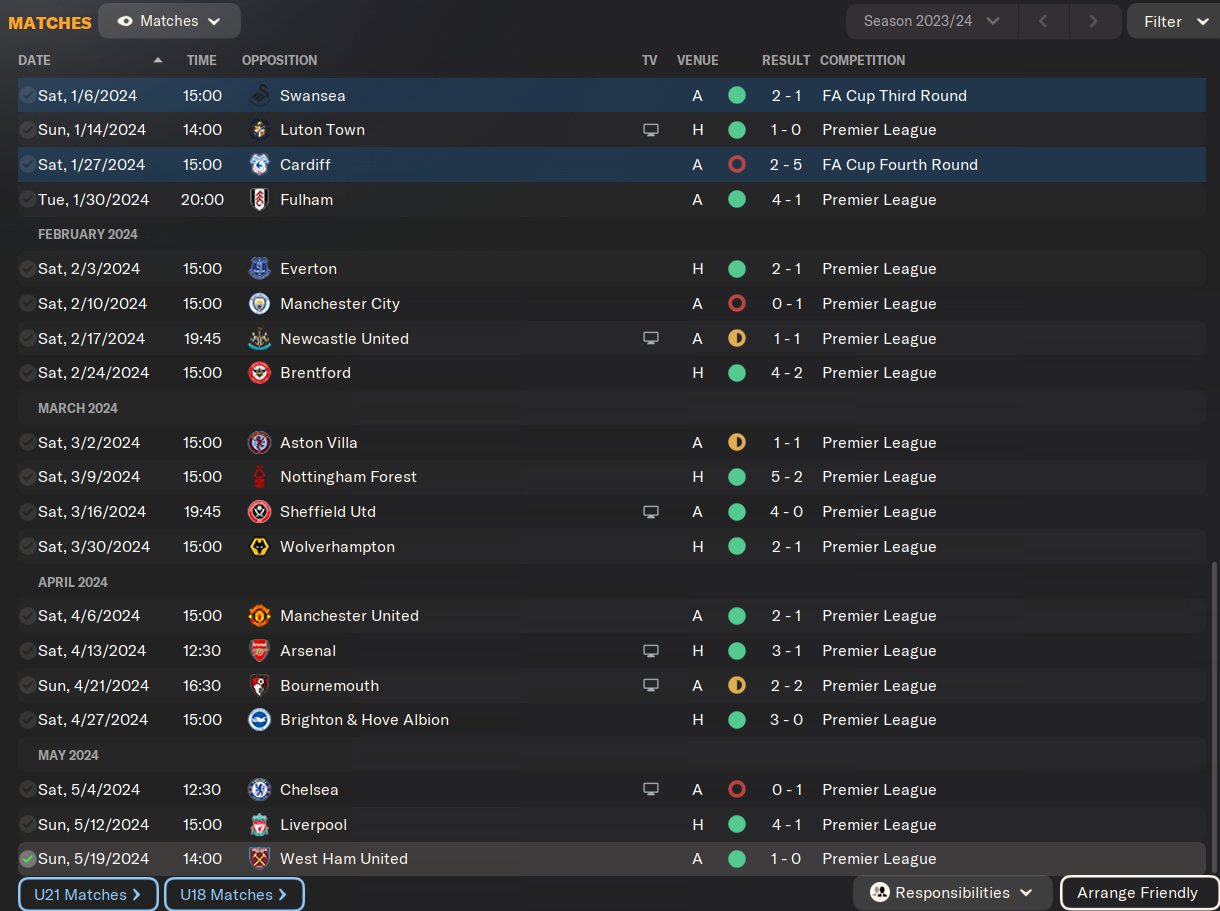1220x911 pixels.
Task: Click TV broadcast icon on Luton Town row
Action: (651, 130)
